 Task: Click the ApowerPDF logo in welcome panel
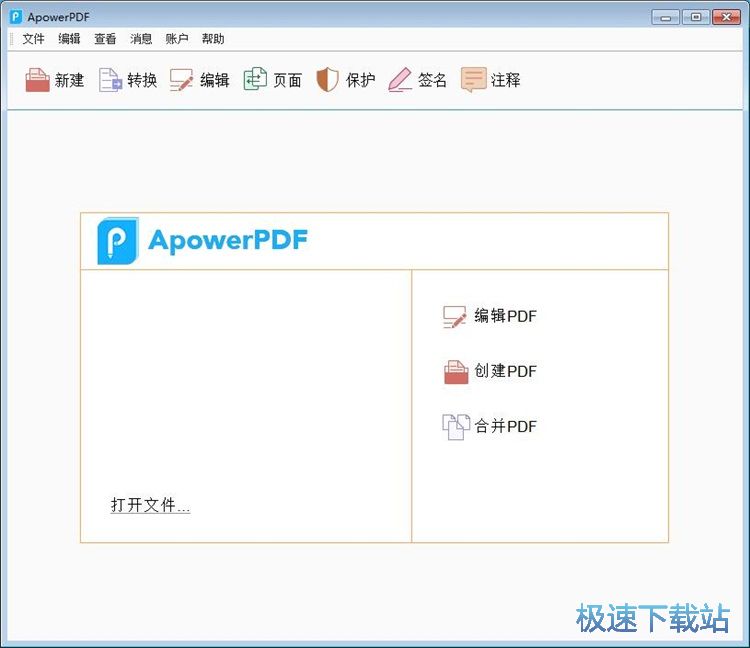coord(202,240)
